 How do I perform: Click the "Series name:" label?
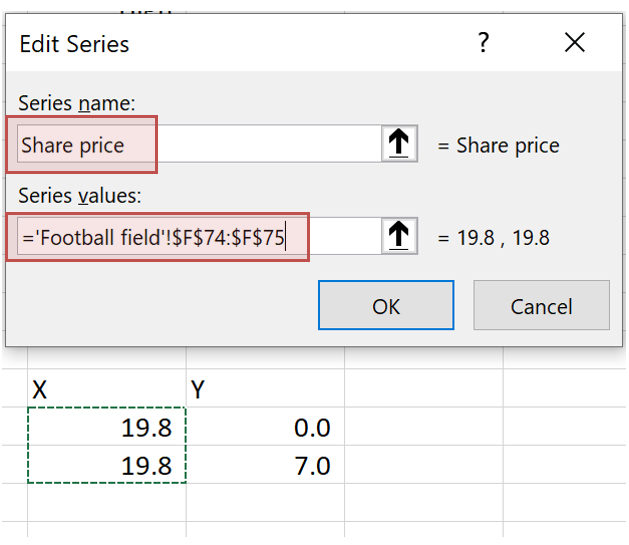pos(77,104)
